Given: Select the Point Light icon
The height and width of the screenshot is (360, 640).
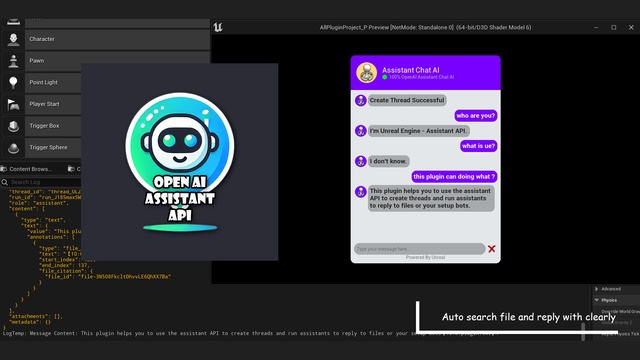Looking at the screenshot, I should [x=13, y=82].
